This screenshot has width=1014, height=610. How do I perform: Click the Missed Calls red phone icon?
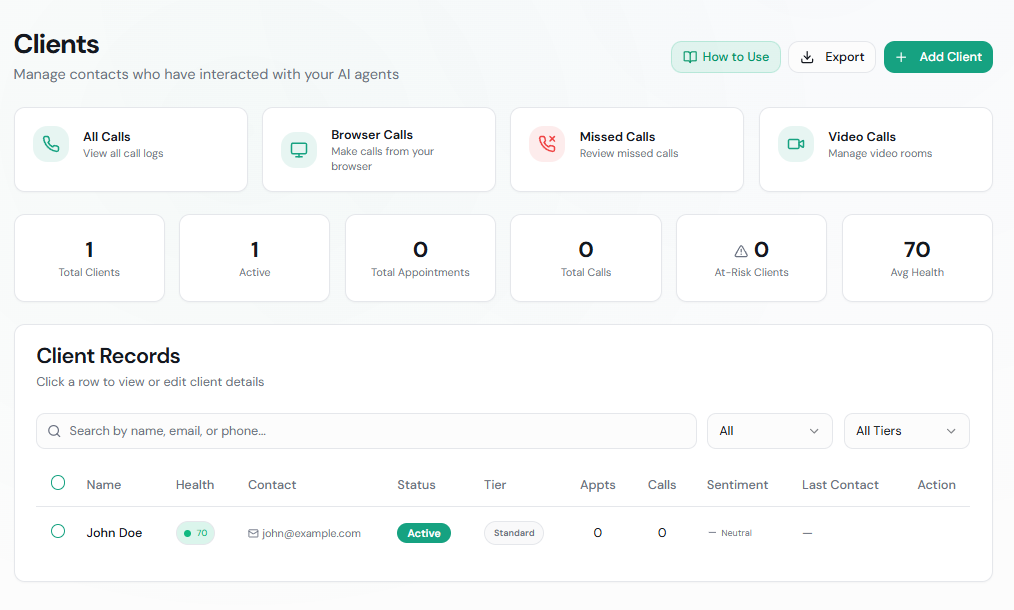pos(547,144)
